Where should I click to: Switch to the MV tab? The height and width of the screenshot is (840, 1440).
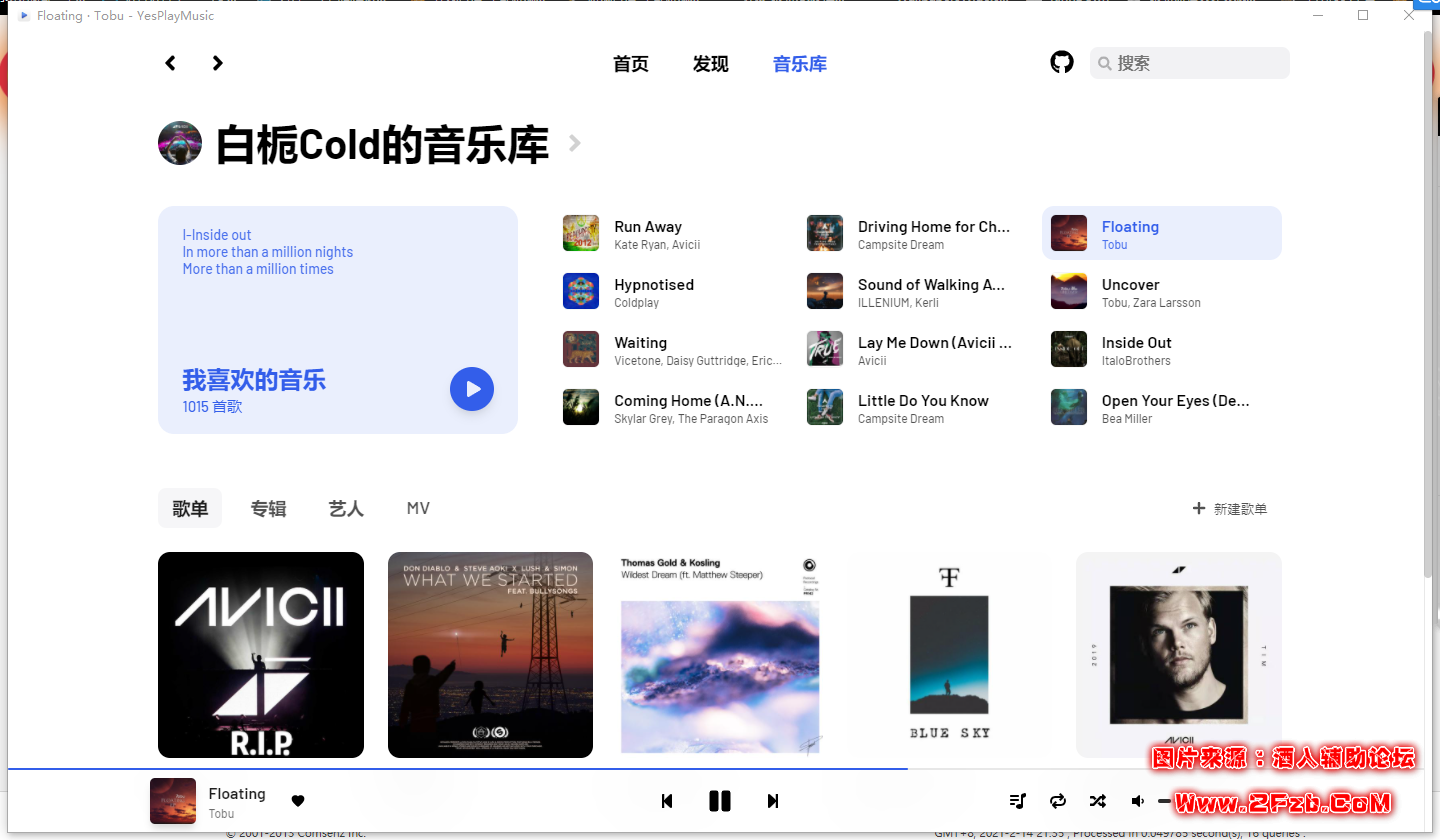(x=417, y=508)
